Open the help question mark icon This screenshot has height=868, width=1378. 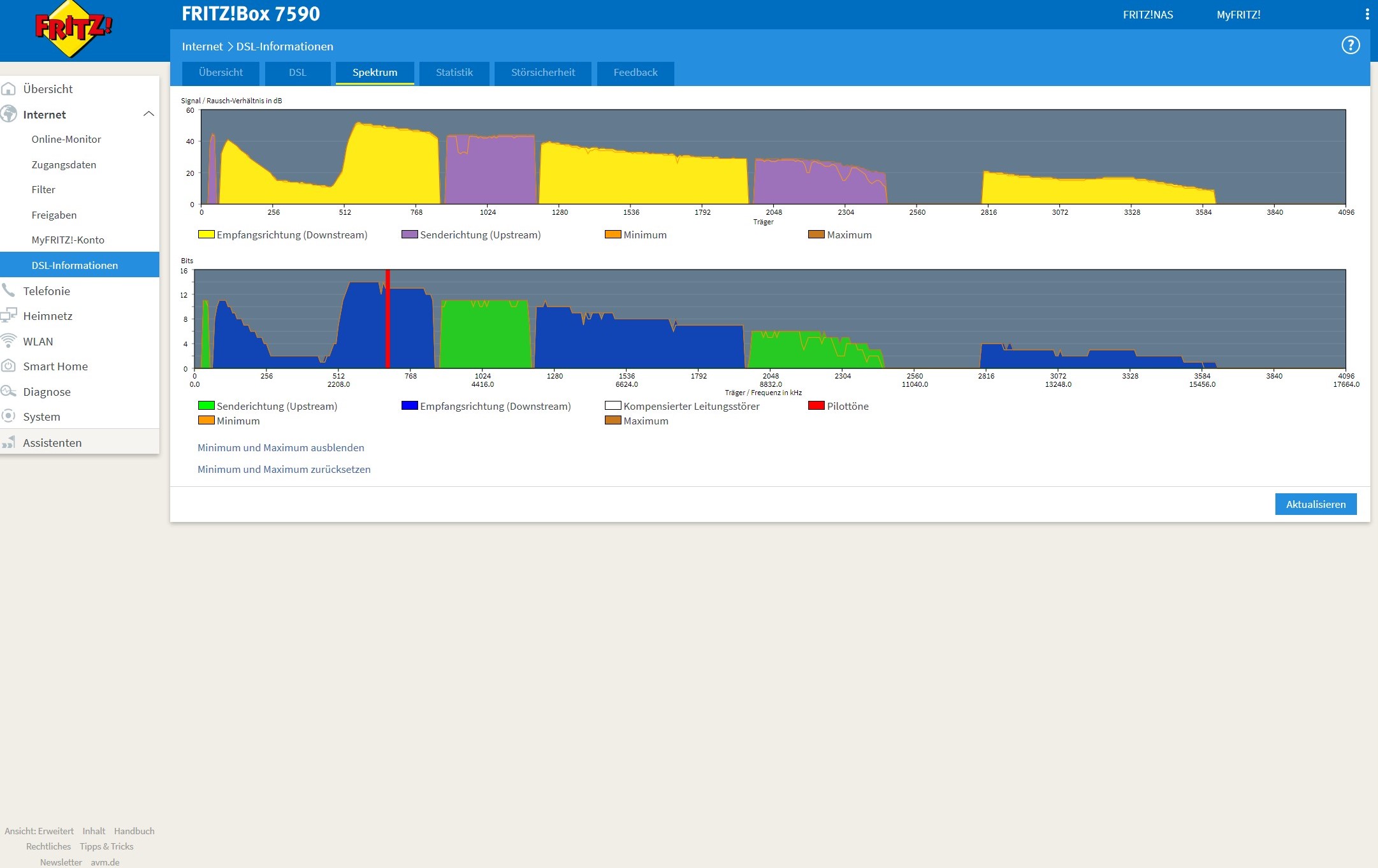point(1350,45)
